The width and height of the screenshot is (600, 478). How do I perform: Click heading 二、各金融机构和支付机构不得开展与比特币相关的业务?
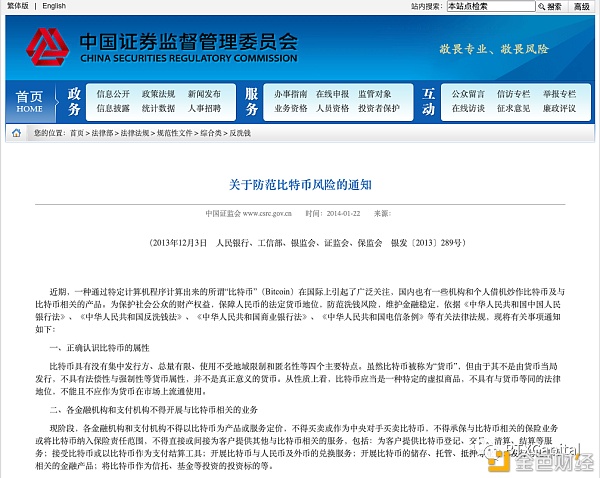tap(153, 410)
